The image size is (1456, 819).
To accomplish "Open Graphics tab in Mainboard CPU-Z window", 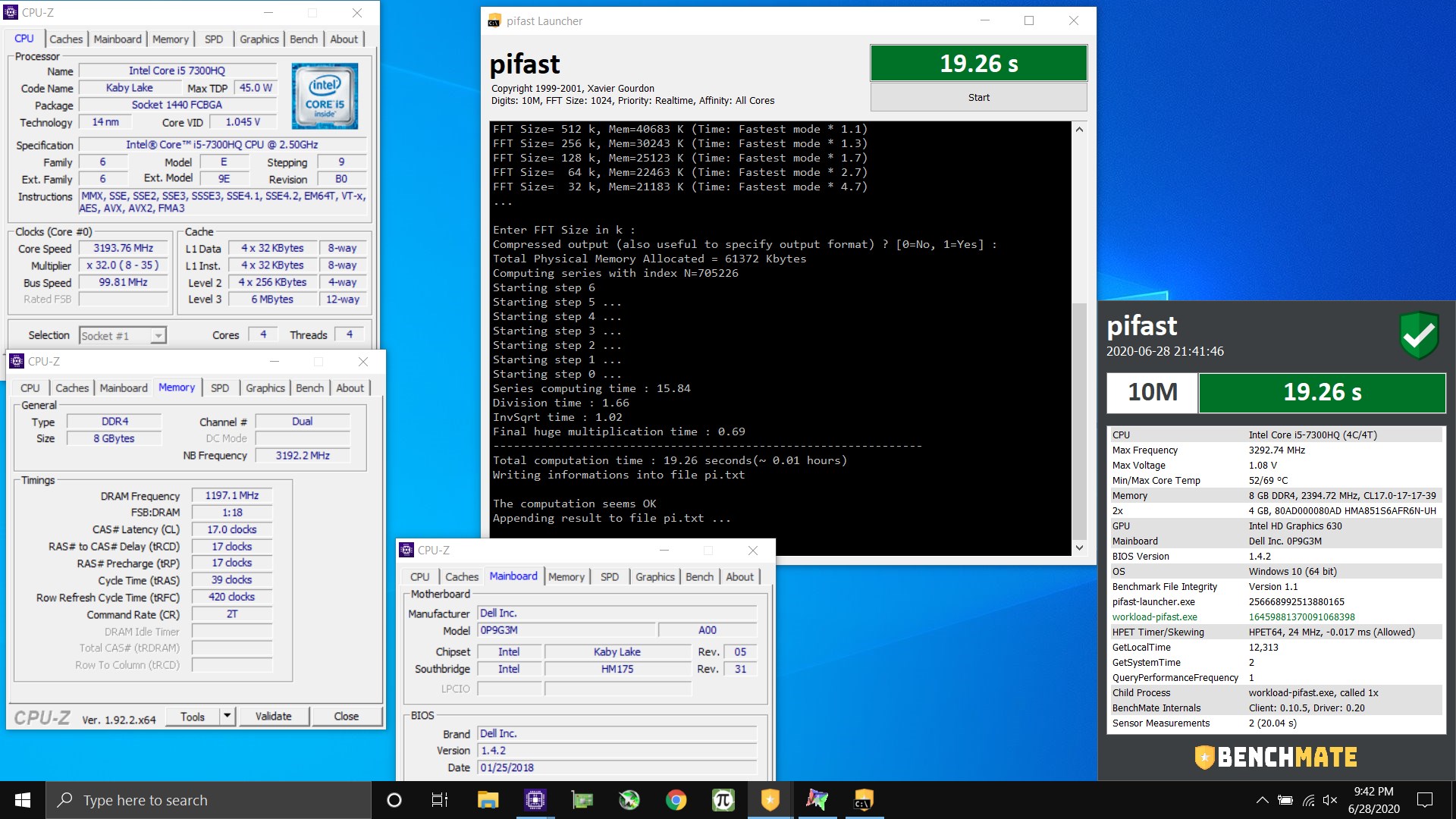I will coord(655,576).
